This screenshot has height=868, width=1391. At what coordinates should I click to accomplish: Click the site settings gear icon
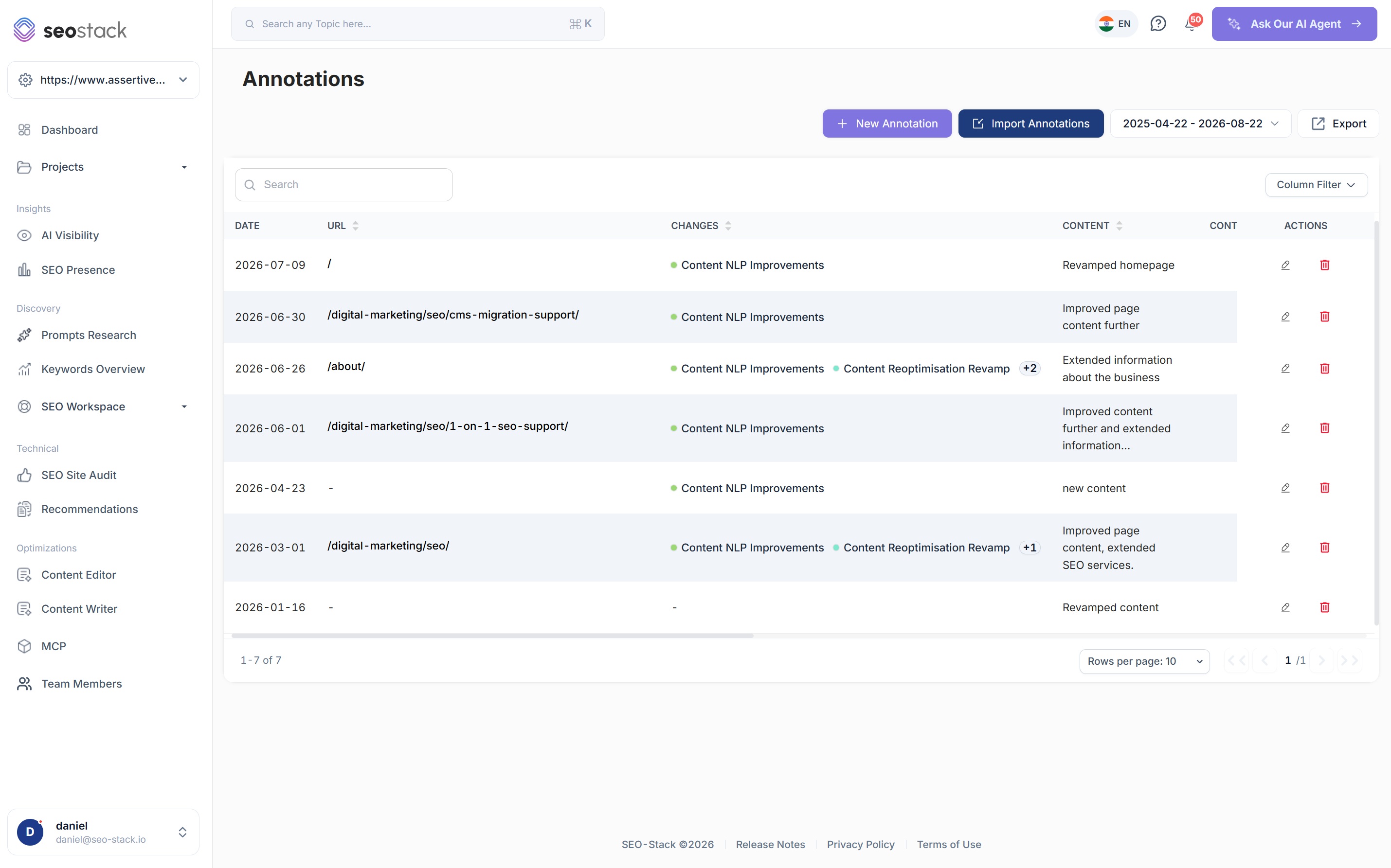(25, 80)
